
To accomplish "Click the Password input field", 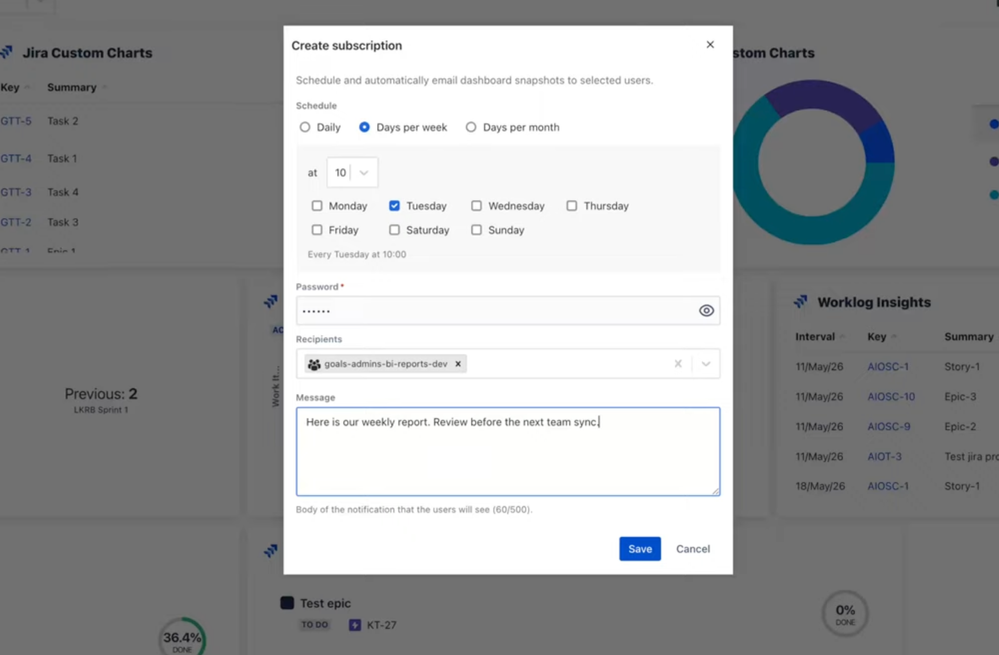I will click(508, 311).
